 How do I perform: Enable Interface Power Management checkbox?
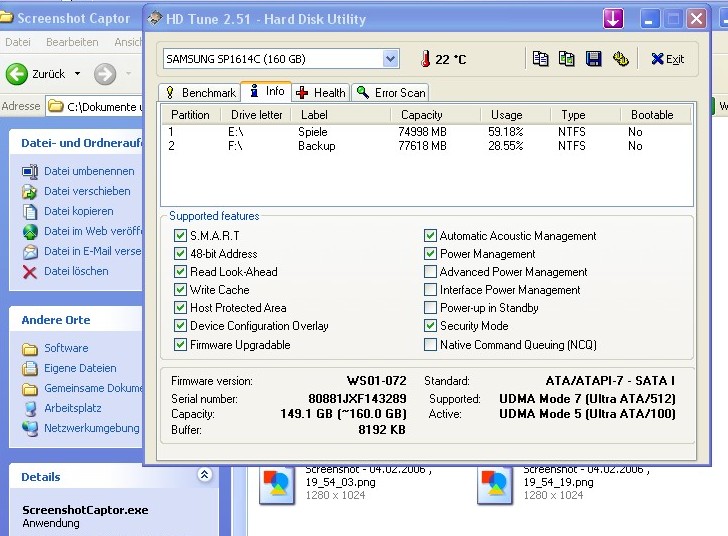tap(430, 290)
